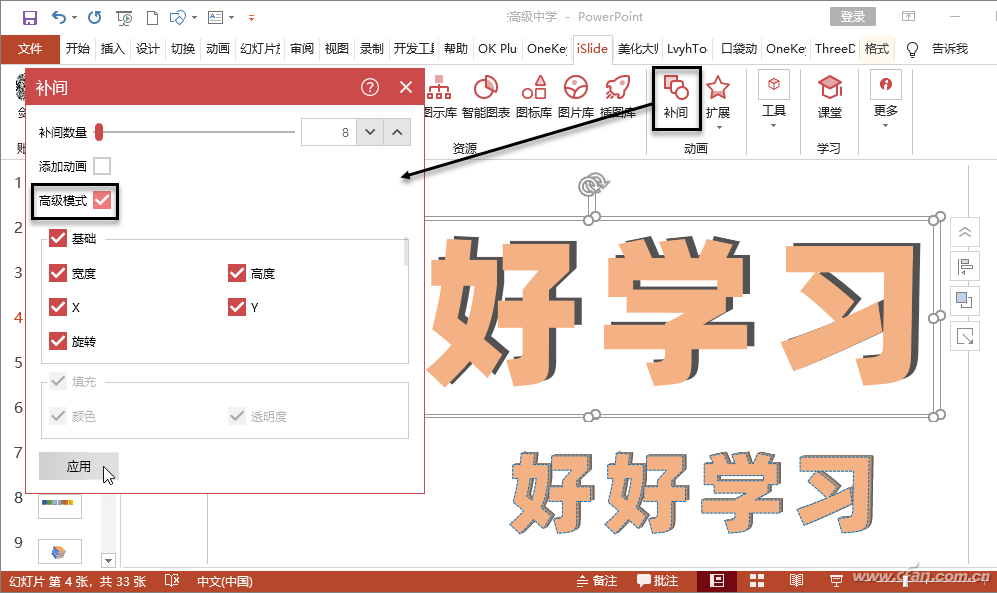Uncheck the 旋转 rotation option
Viewport: 997px width, 593px height.
57,341
